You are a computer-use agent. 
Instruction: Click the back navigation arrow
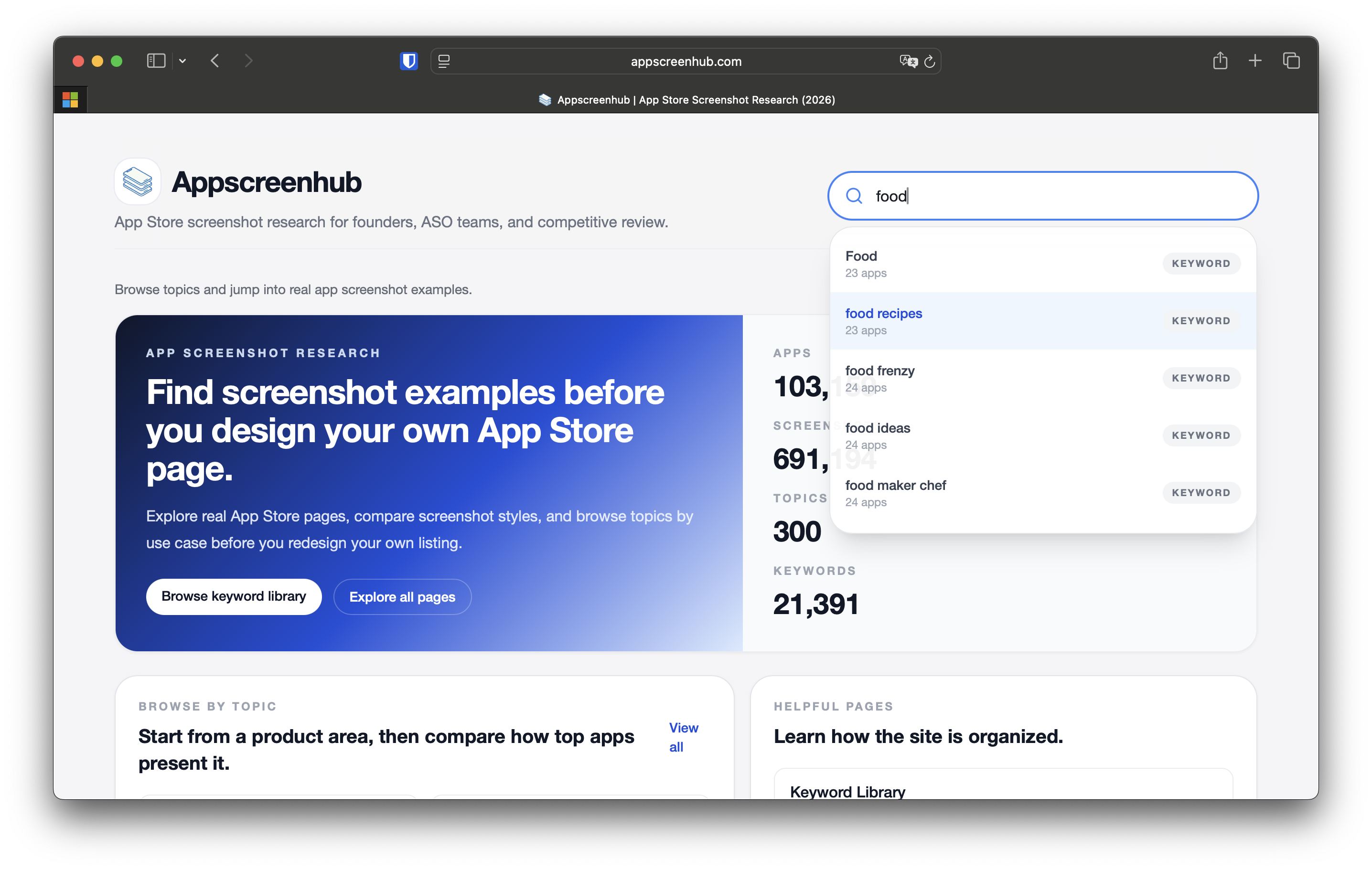click(215, 61)
